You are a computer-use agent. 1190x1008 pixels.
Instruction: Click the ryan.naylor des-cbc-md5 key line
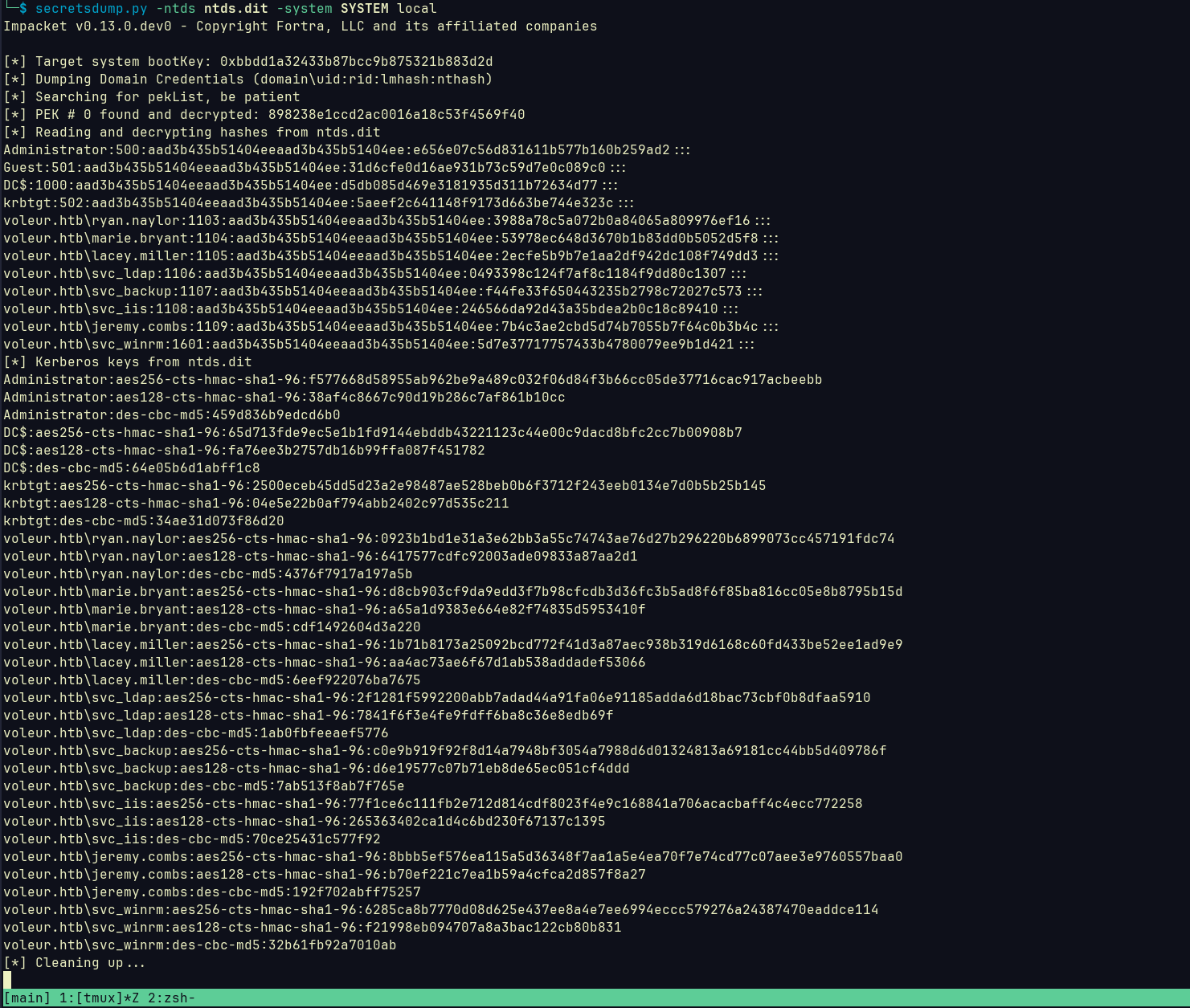208,574
